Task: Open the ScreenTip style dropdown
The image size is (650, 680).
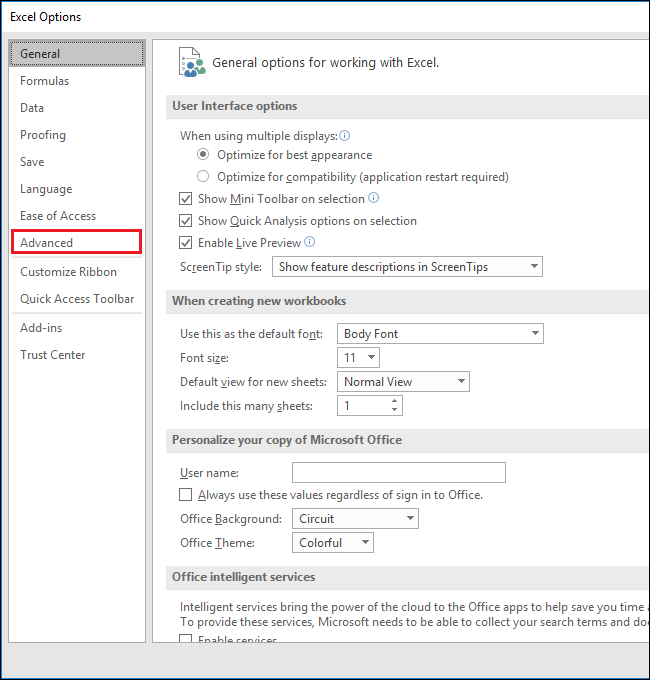Action: pyautogui.click(x=407, y=267)
